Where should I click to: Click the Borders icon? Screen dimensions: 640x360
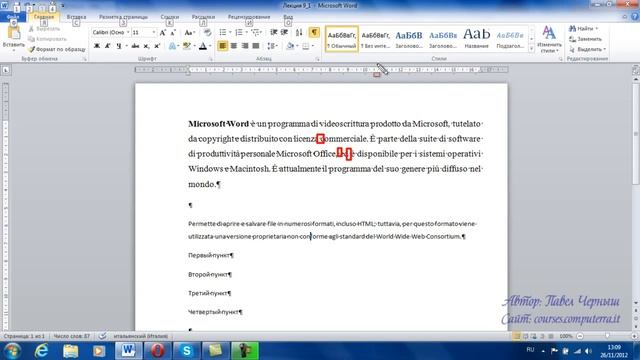click(x=306, y=46)
